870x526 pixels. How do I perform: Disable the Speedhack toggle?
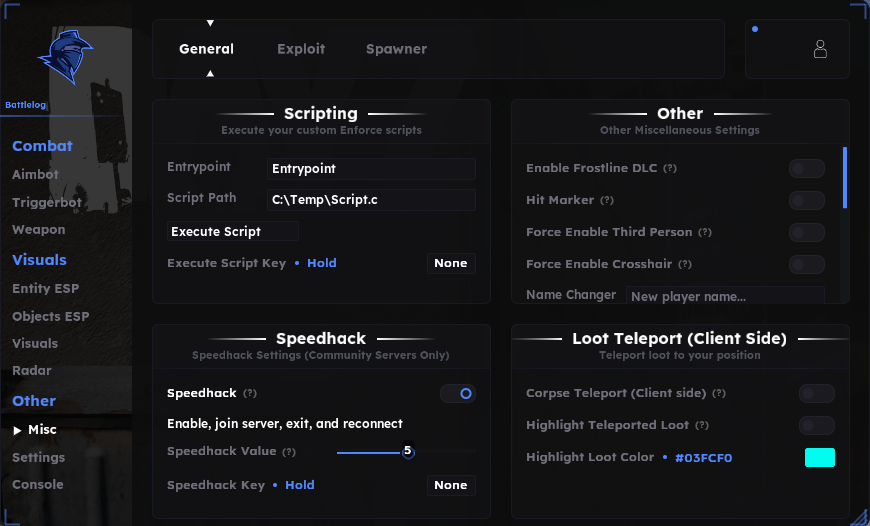click(x=458, y=393)
